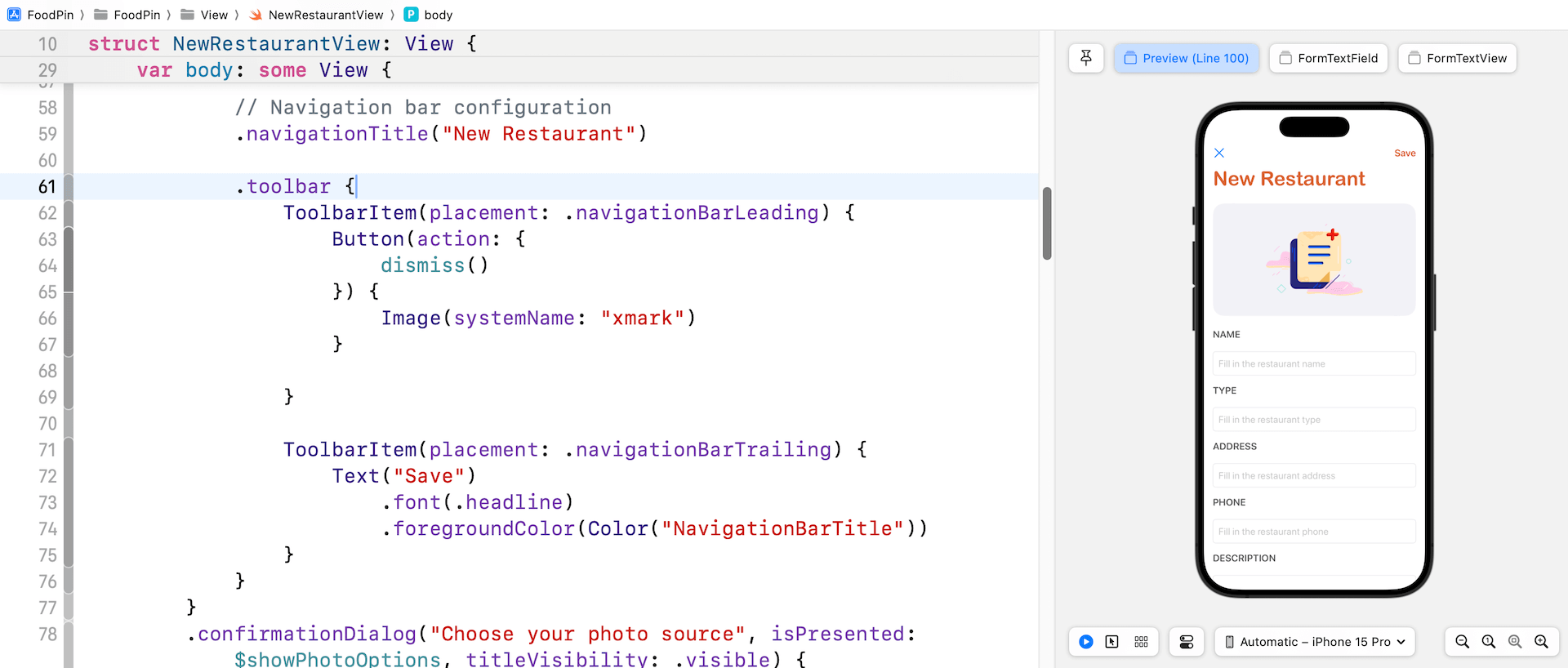Click the NewRestaurantView breadcrumb item
This screenshot has height=668, width=1568.
click(325, 15)
